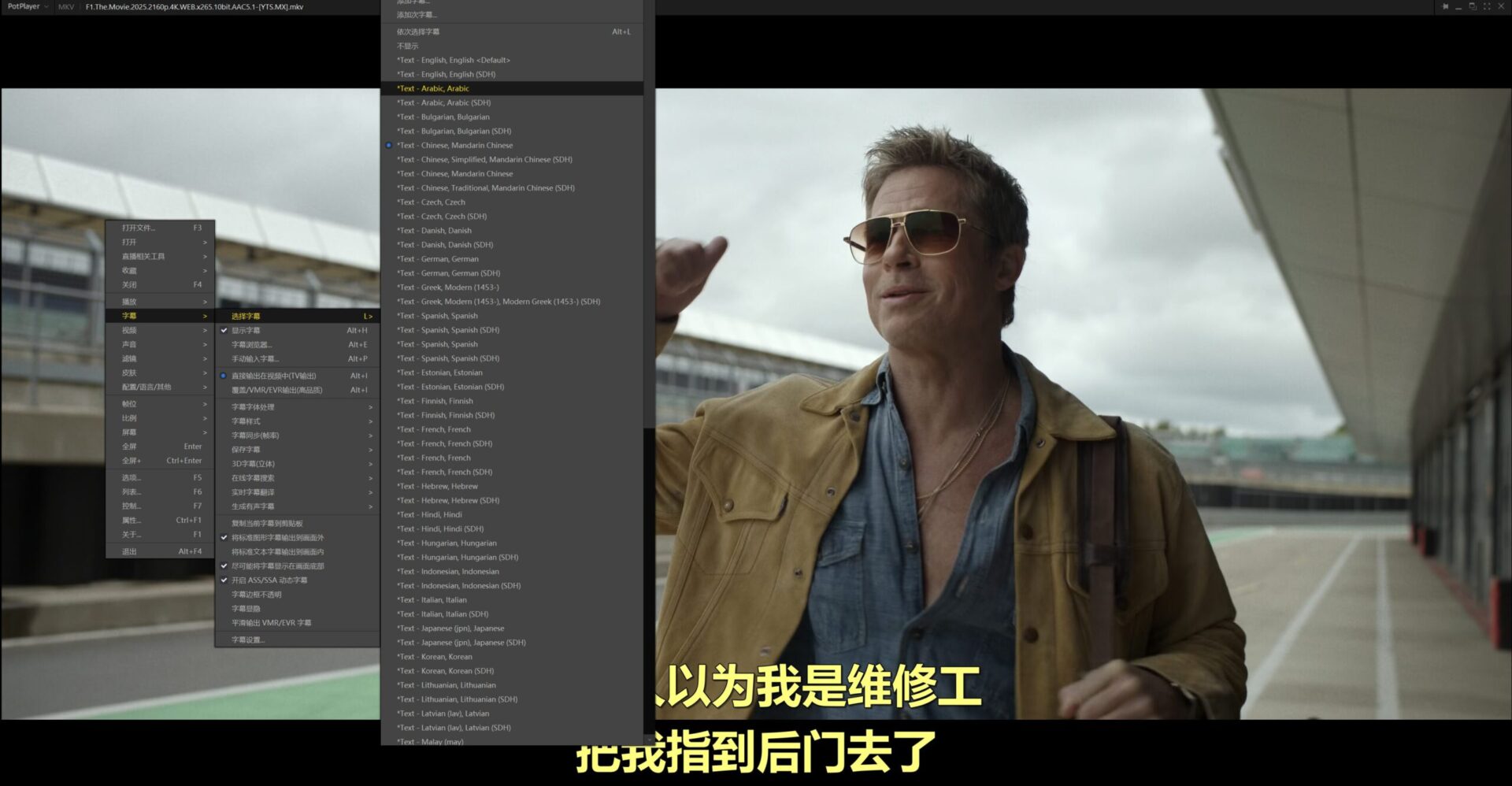
Task: Open the PotPlayer main menu button
Action: [28, 6]
